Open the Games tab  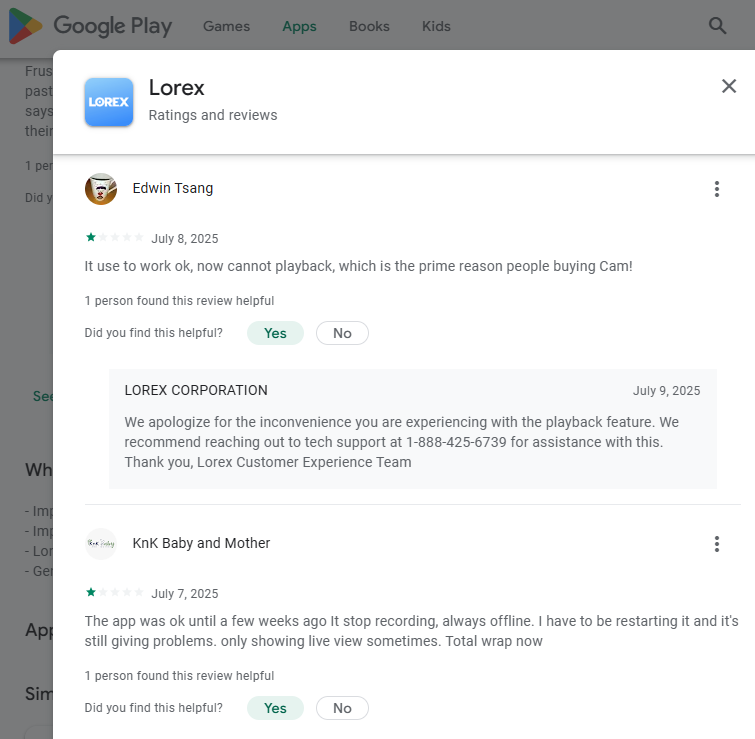coord(226,26)
